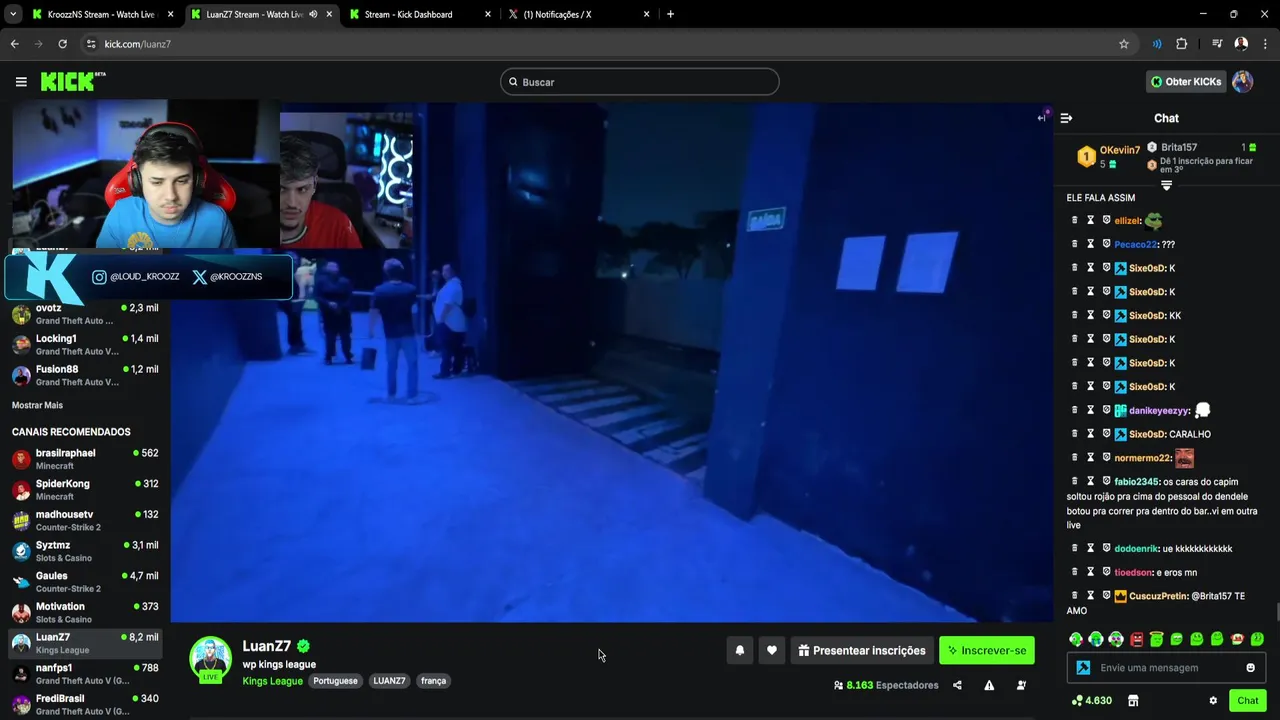Expand the leaderboard with down arrow
1280x720 pixels.
pyautogui.click(x=1166, y=185)
